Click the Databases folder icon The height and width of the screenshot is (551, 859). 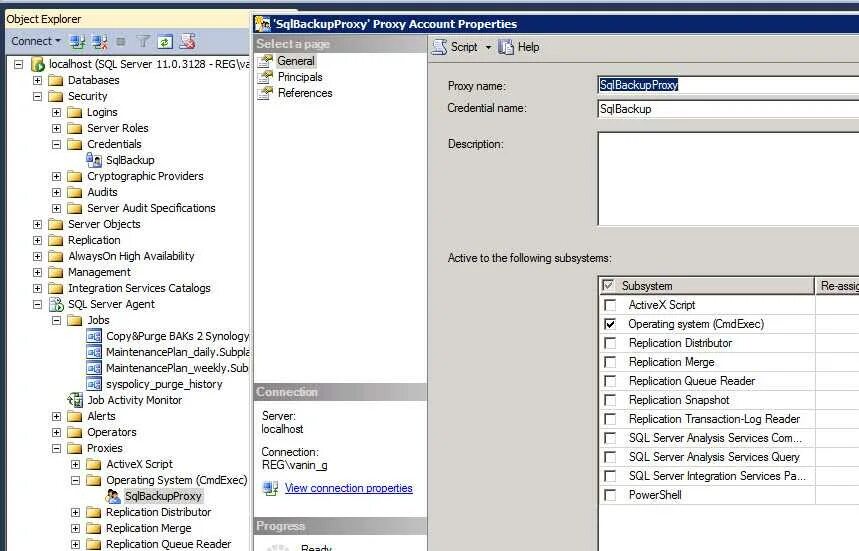click(x=55, y=81)
